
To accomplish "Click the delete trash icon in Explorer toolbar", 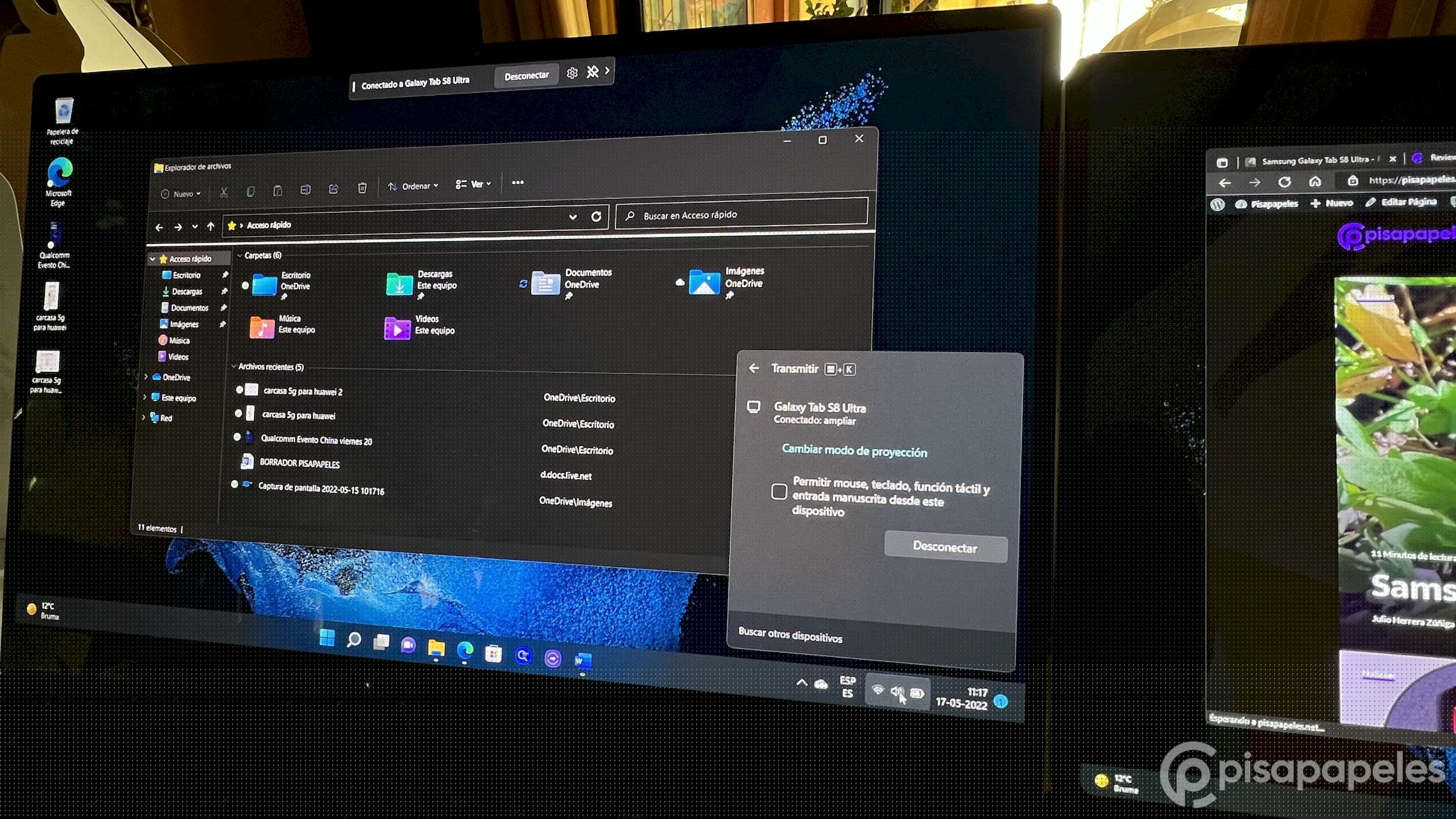I will pos(362,188).
